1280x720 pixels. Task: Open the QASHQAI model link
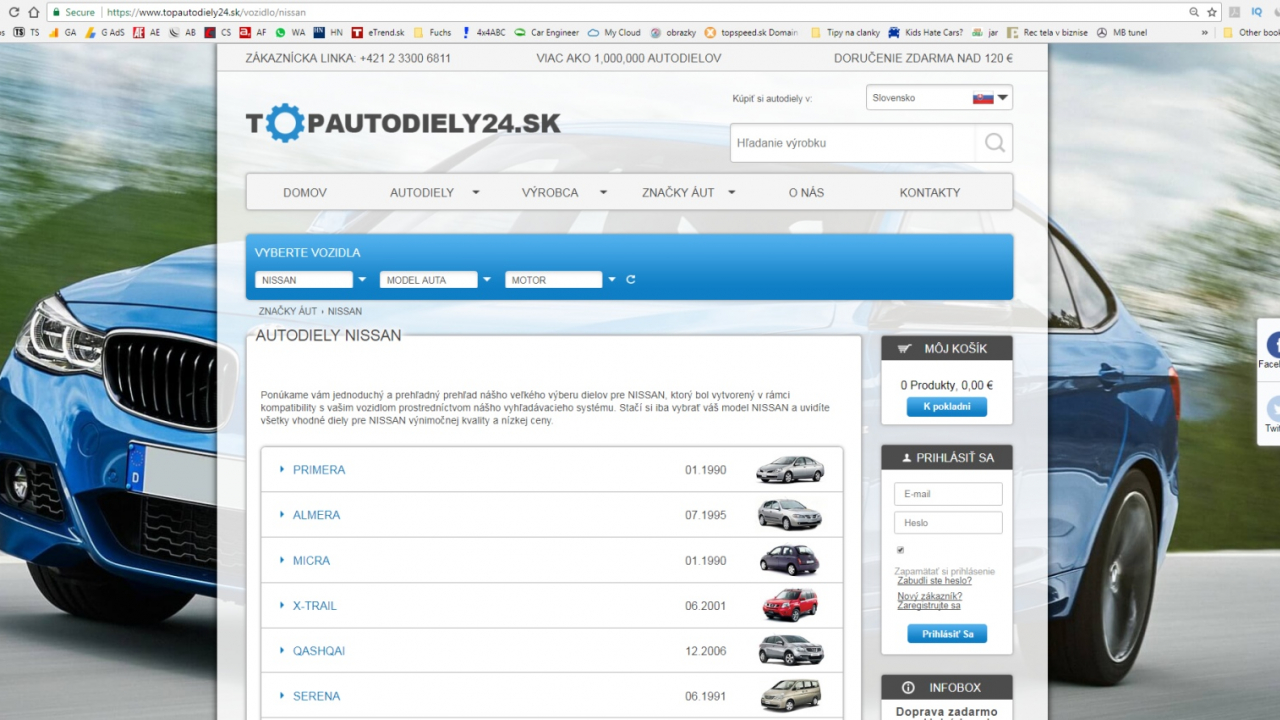319,651
